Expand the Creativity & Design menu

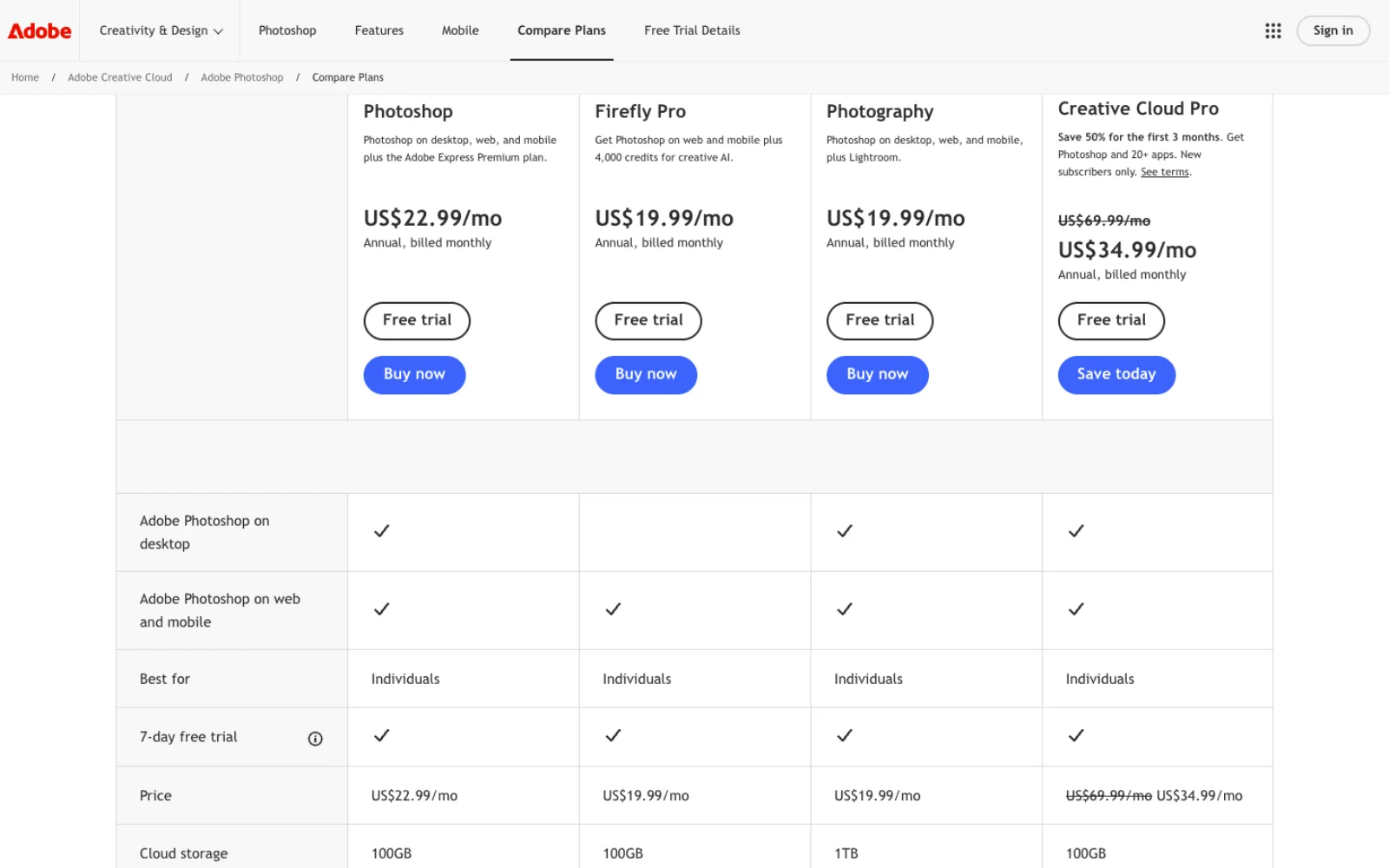[161, 30]
